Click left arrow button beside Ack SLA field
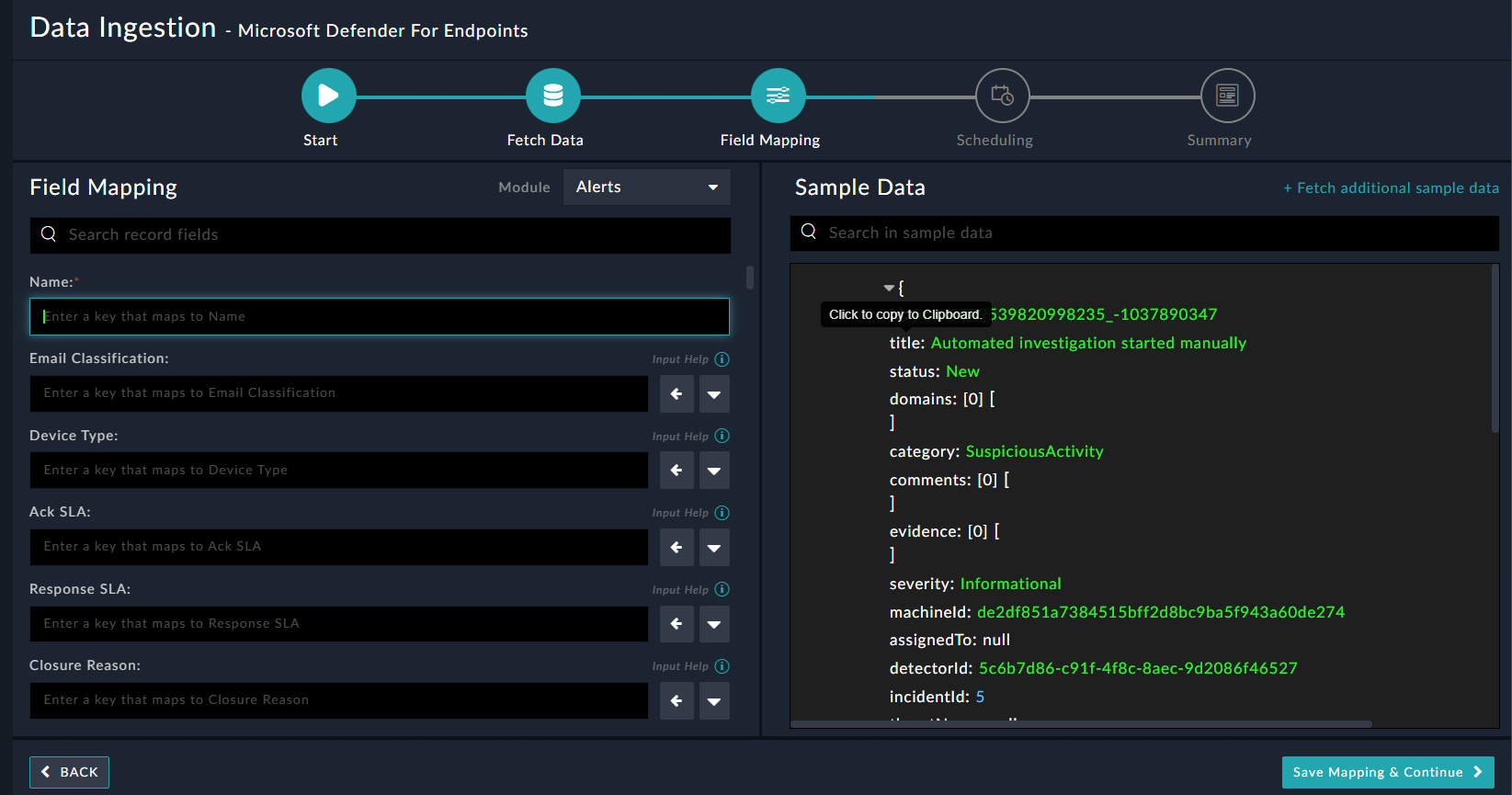 click(676, 548)
